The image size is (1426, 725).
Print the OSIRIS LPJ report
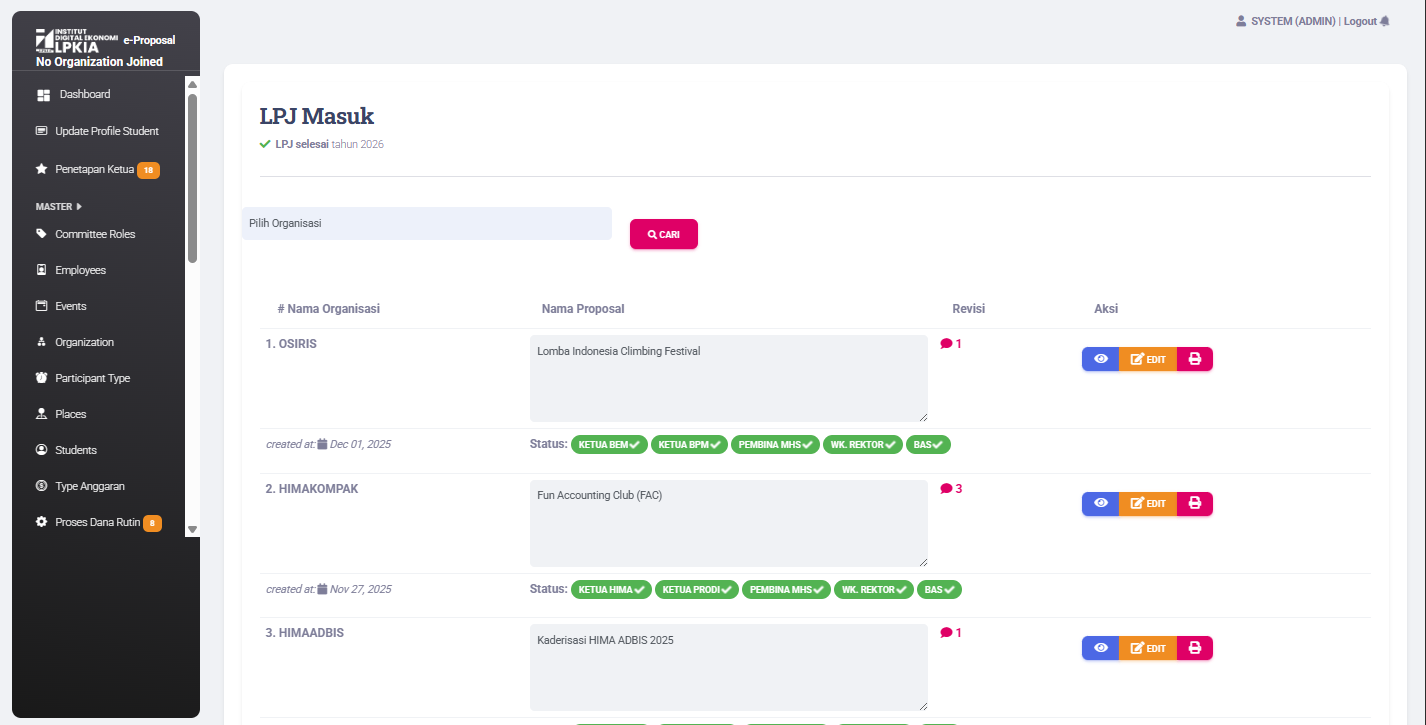1195,359
